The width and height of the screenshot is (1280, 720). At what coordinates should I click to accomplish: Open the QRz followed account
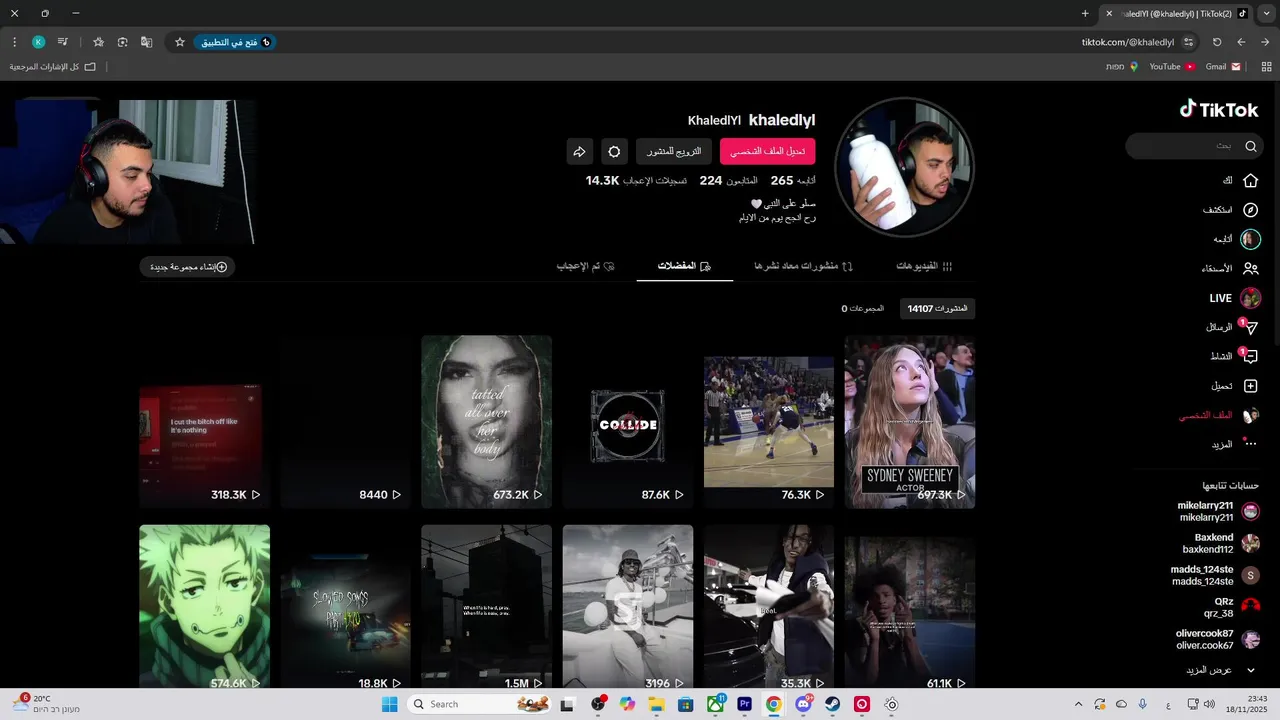[1232, 608]
